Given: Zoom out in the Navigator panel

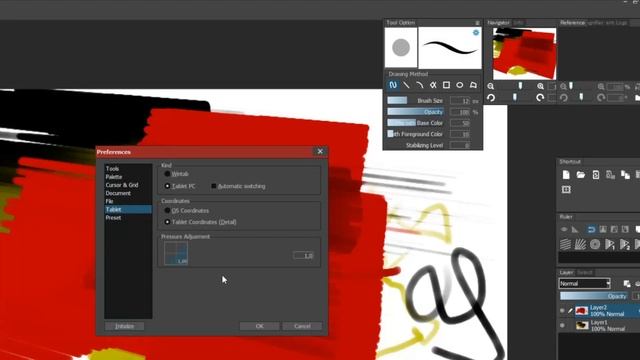Looking at the screenshot, I should pyautogui.click(x=491, y=86).
